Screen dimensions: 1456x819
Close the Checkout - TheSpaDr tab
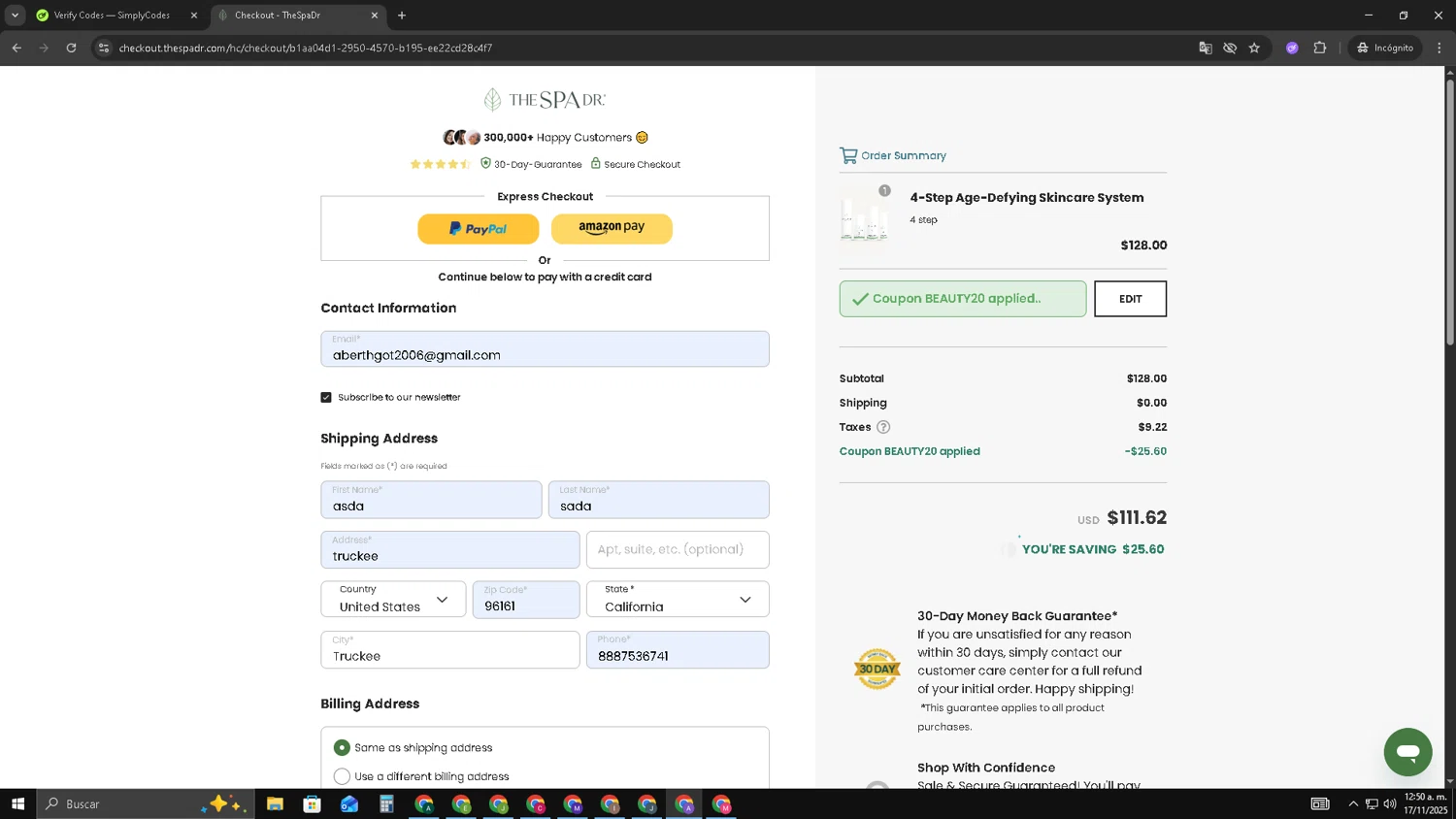(x=375, y=15)
